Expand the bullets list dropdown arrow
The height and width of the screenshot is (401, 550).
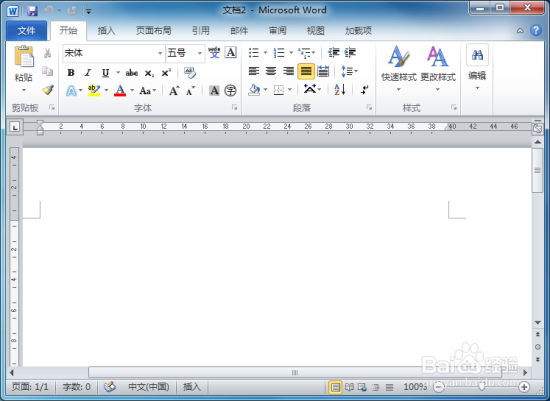pos(266,53)
